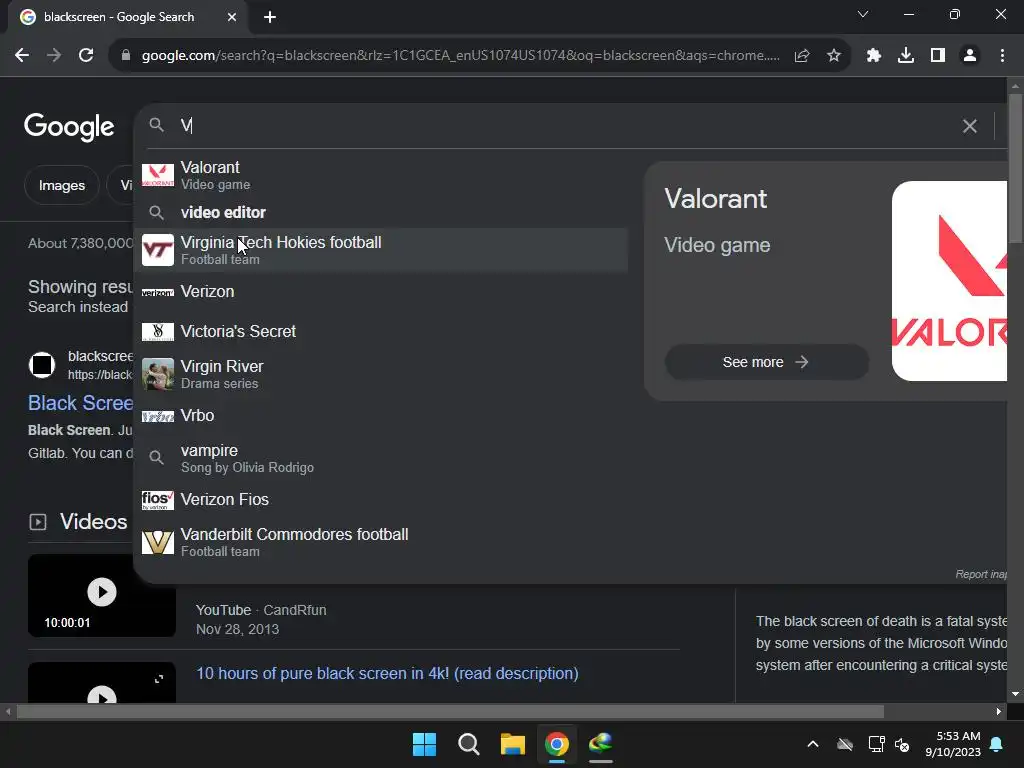Click the Google logo

tap(69, 127)
